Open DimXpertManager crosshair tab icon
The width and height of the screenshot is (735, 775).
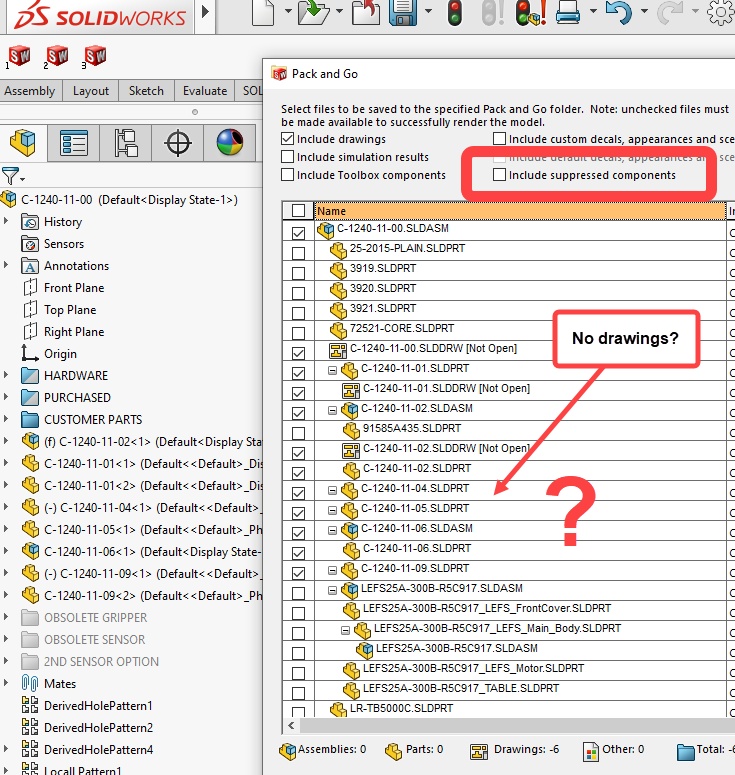click(x=177, y=143)
